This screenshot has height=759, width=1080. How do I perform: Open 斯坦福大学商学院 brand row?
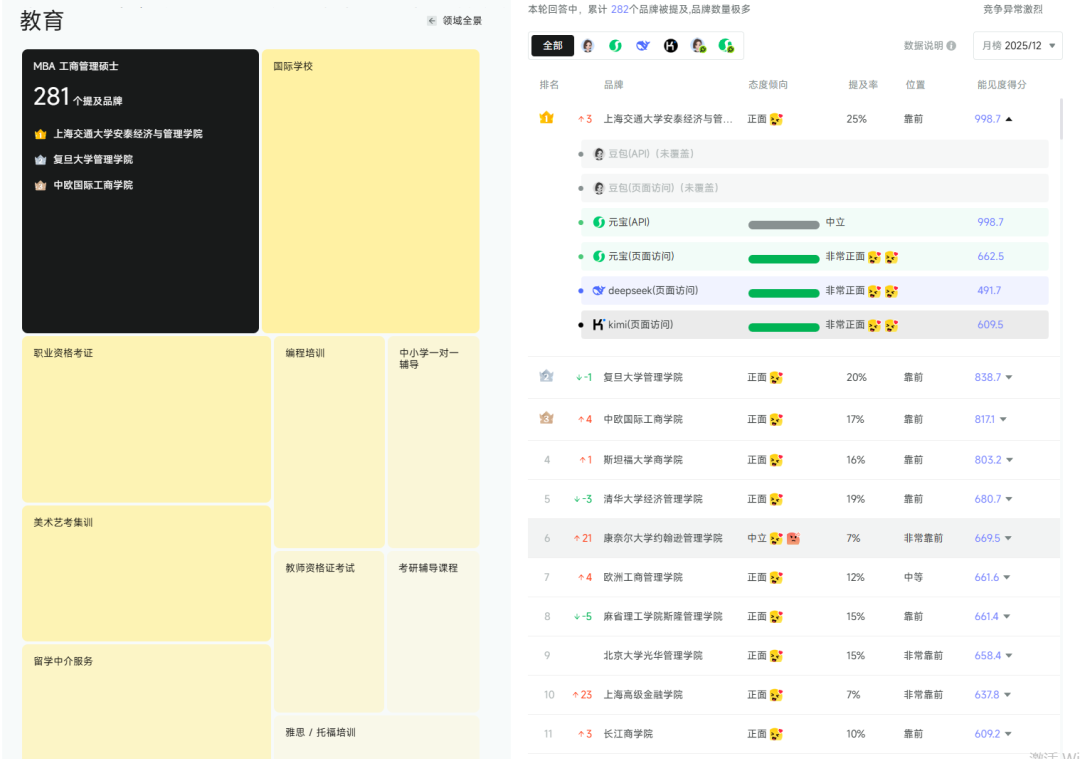[643, 460]
